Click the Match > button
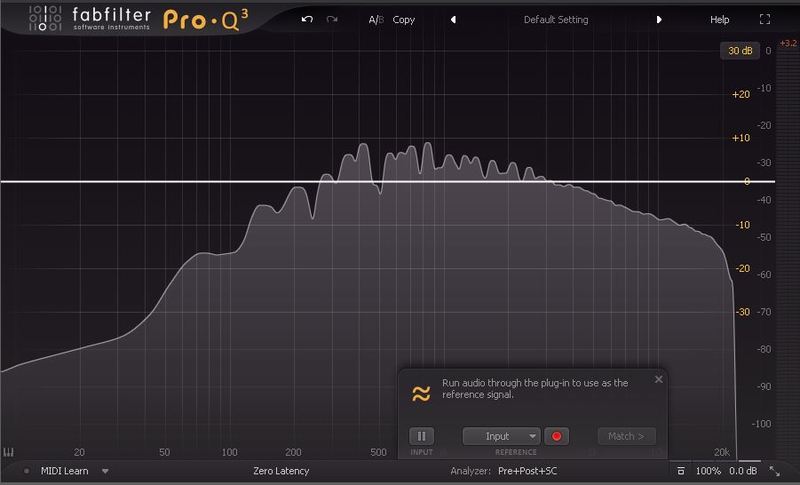This screenshot has height=485, width=800. click(627, 436)
